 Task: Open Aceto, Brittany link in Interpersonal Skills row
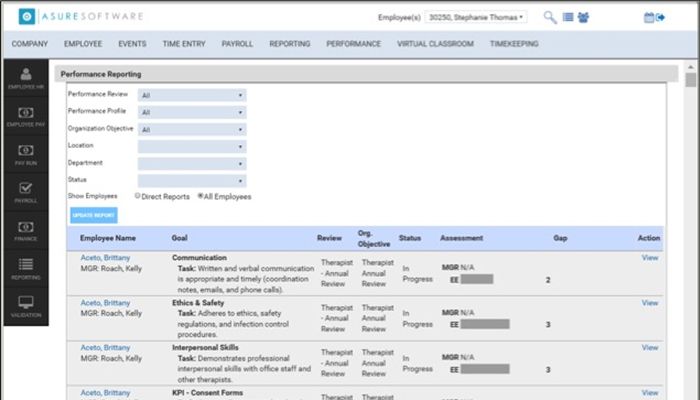point(105,348)
